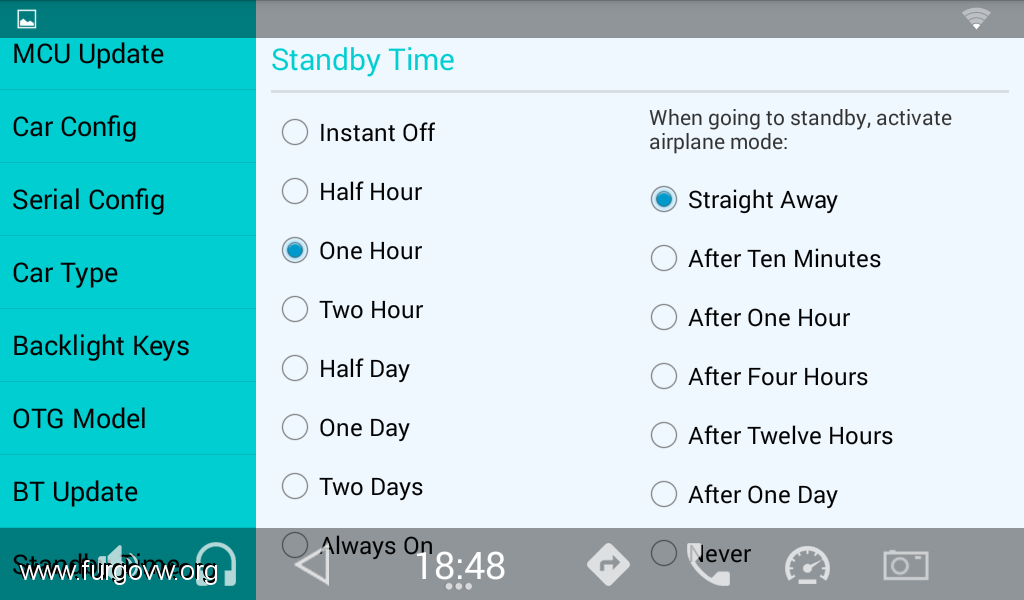The width and height of the screenshot is (1024, 600).
Task: Tap the 18:48 clock display
Action: tap(460, 565)
